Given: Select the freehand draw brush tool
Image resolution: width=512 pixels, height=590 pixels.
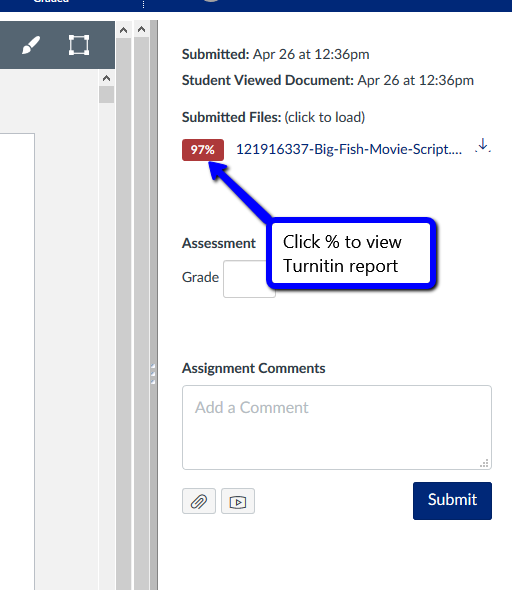Looking at the screenshot, I should [x=31, y=45].
